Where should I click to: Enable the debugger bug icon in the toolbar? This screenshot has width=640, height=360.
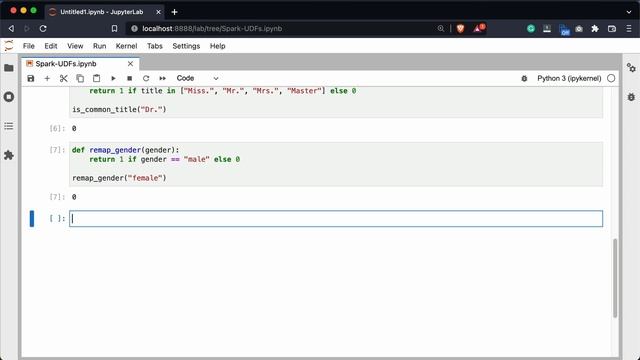pos(524,78)
